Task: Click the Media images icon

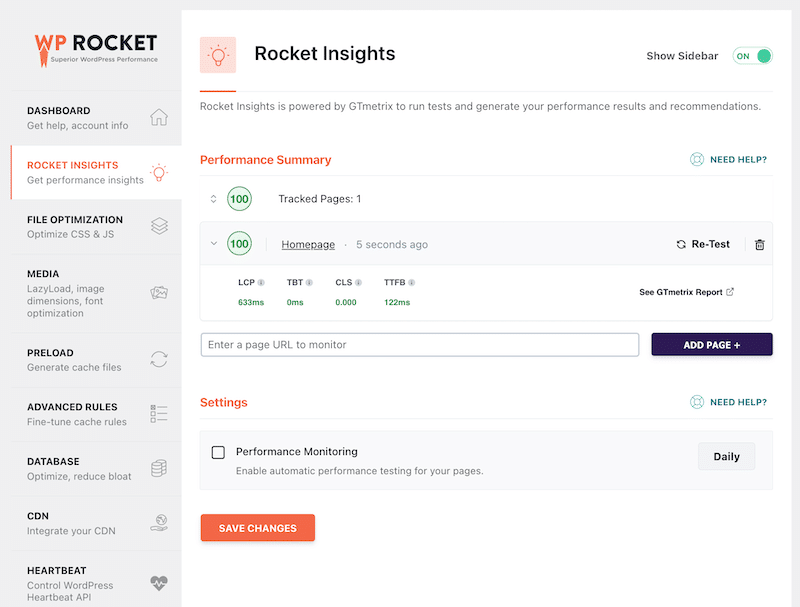Action: (x=159, y=293)
